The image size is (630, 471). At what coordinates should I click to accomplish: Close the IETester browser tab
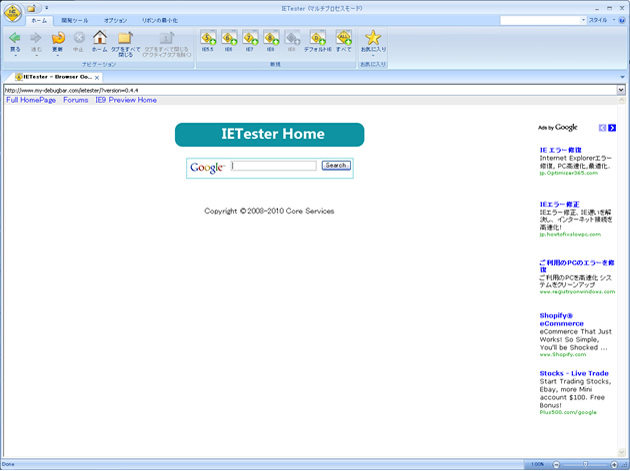(x=97, y=77)
